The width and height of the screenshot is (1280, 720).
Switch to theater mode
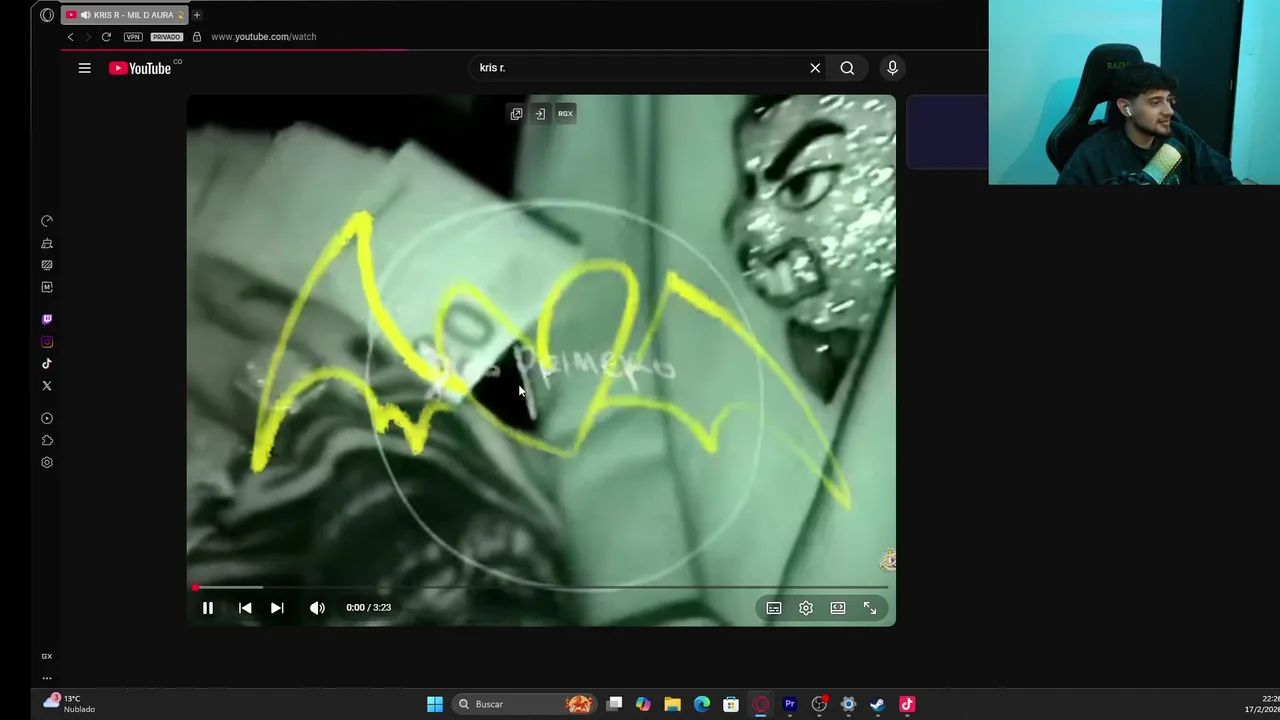(838, 608)
